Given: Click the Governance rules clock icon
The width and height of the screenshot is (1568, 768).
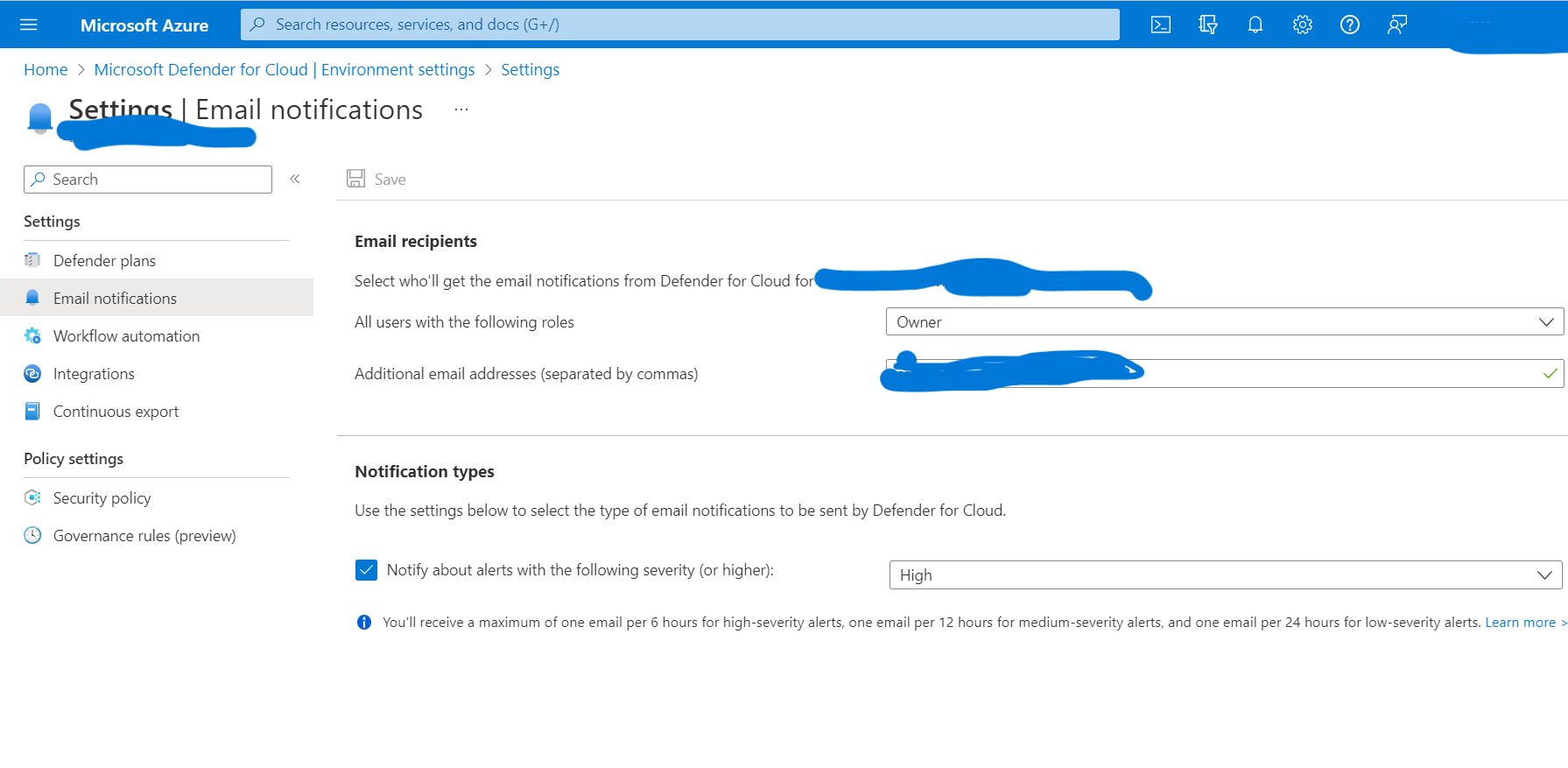Looking at the screenshot, I should (x=32, y=535).
